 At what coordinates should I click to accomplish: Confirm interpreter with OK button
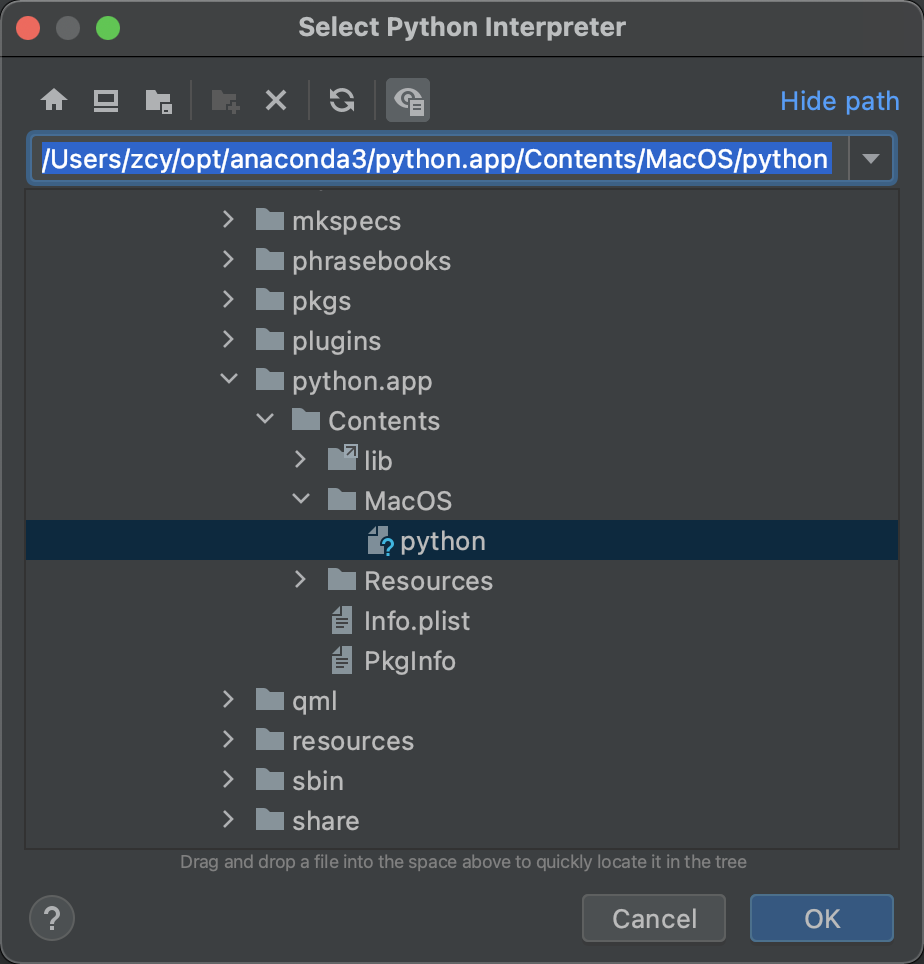pyautogui.click(x=822, y=919)
